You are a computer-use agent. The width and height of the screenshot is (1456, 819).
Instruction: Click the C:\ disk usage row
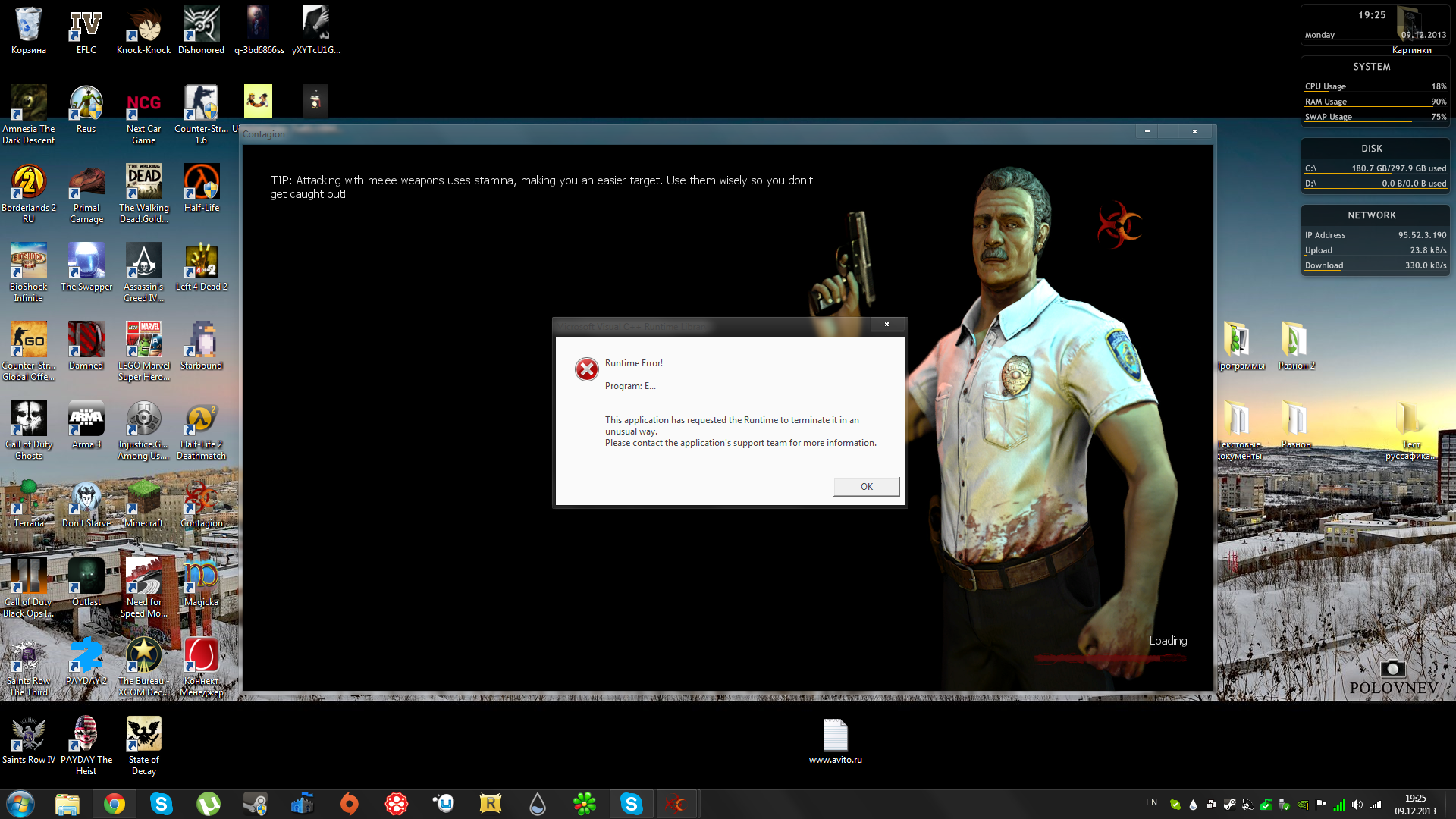pyautogui.click(x=1375, y=168)
